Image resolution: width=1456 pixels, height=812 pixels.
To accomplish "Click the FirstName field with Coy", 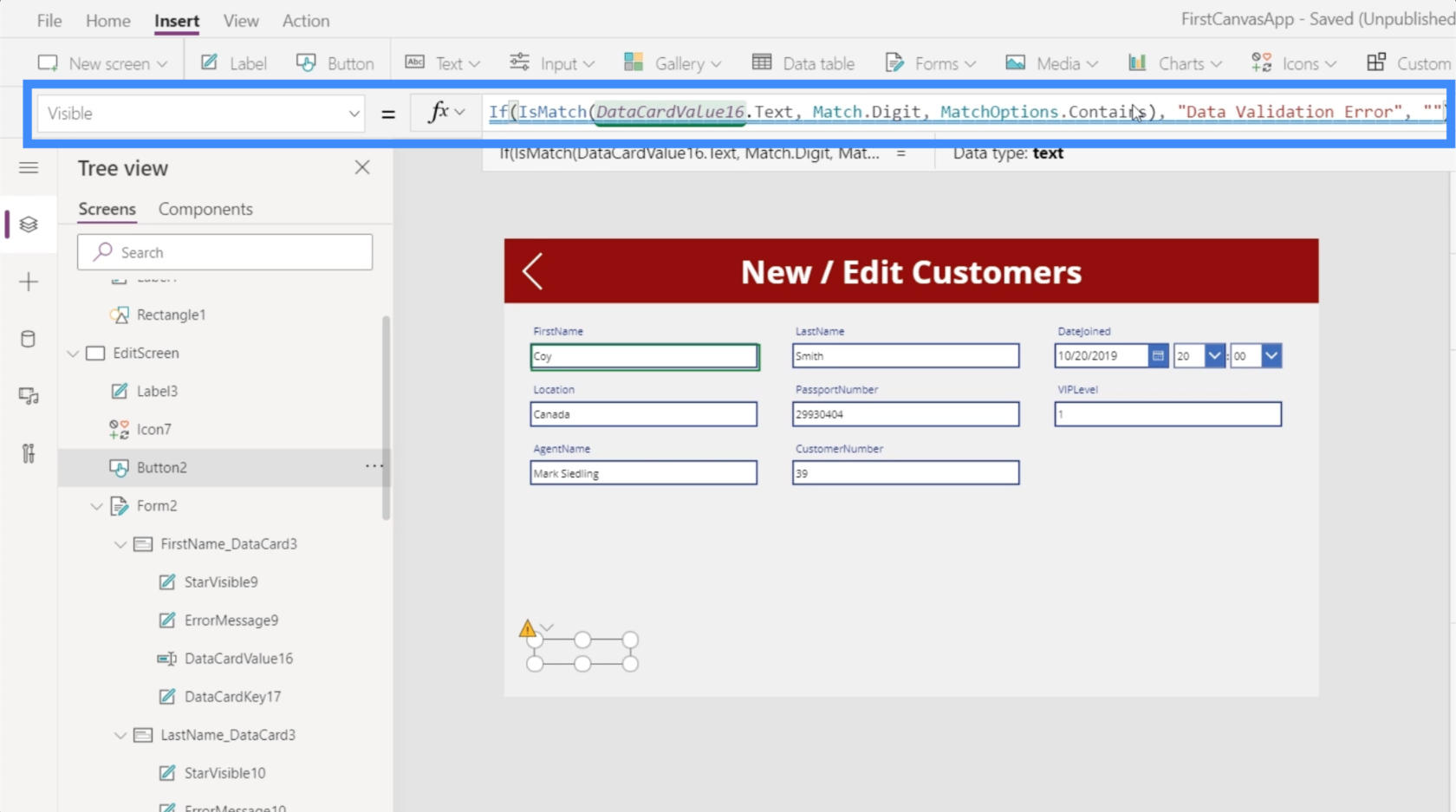I will click(645, 356).
